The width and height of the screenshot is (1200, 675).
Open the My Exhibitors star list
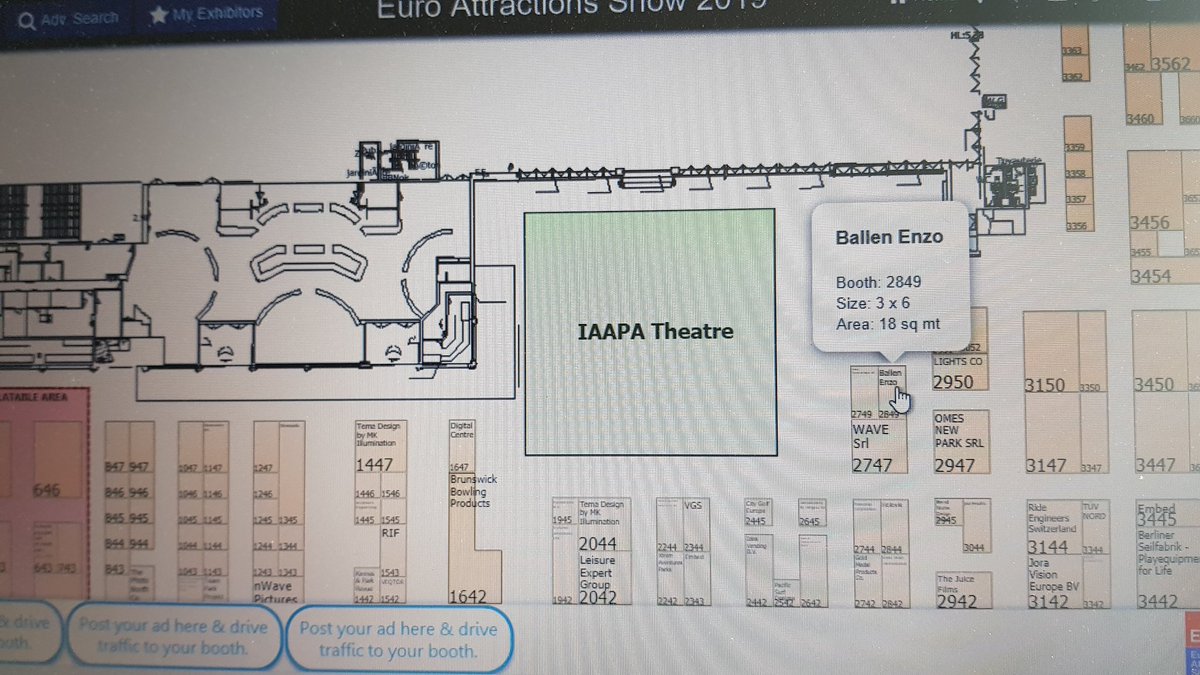point(208,14)
